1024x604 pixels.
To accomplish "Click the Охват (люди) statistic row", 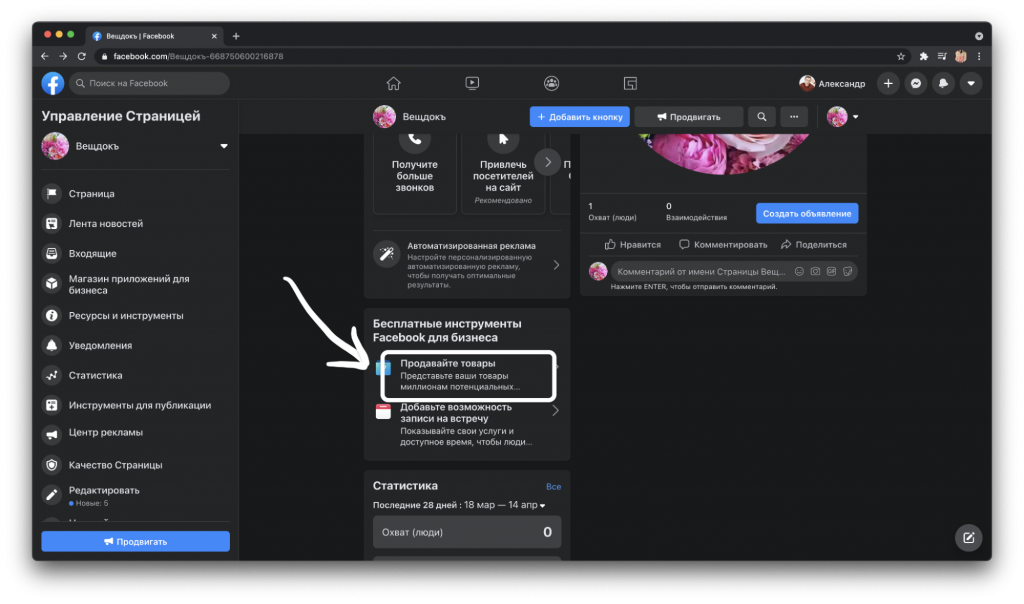I will point(467,532).
